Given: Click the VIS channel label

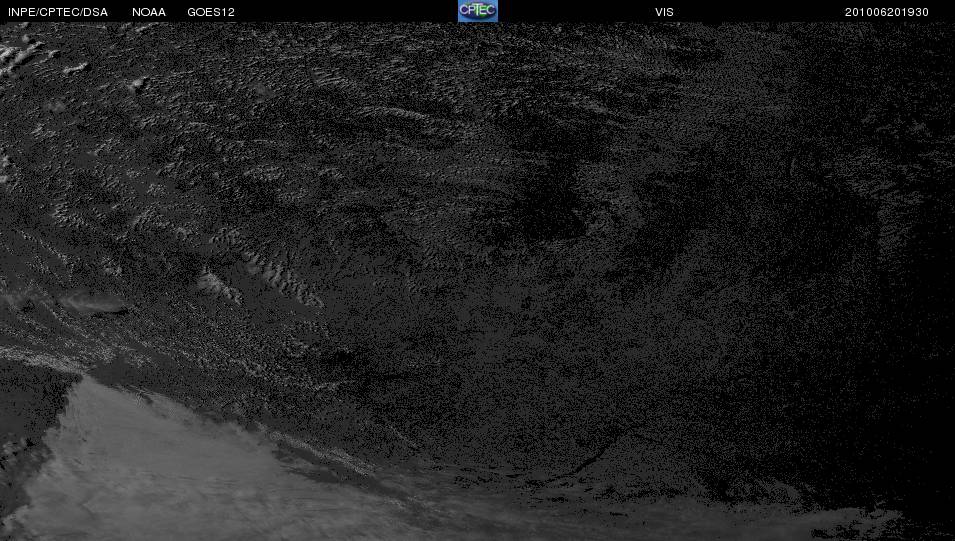Looking at the screenshot, I should pyautogui.click(x=664, y=12).
